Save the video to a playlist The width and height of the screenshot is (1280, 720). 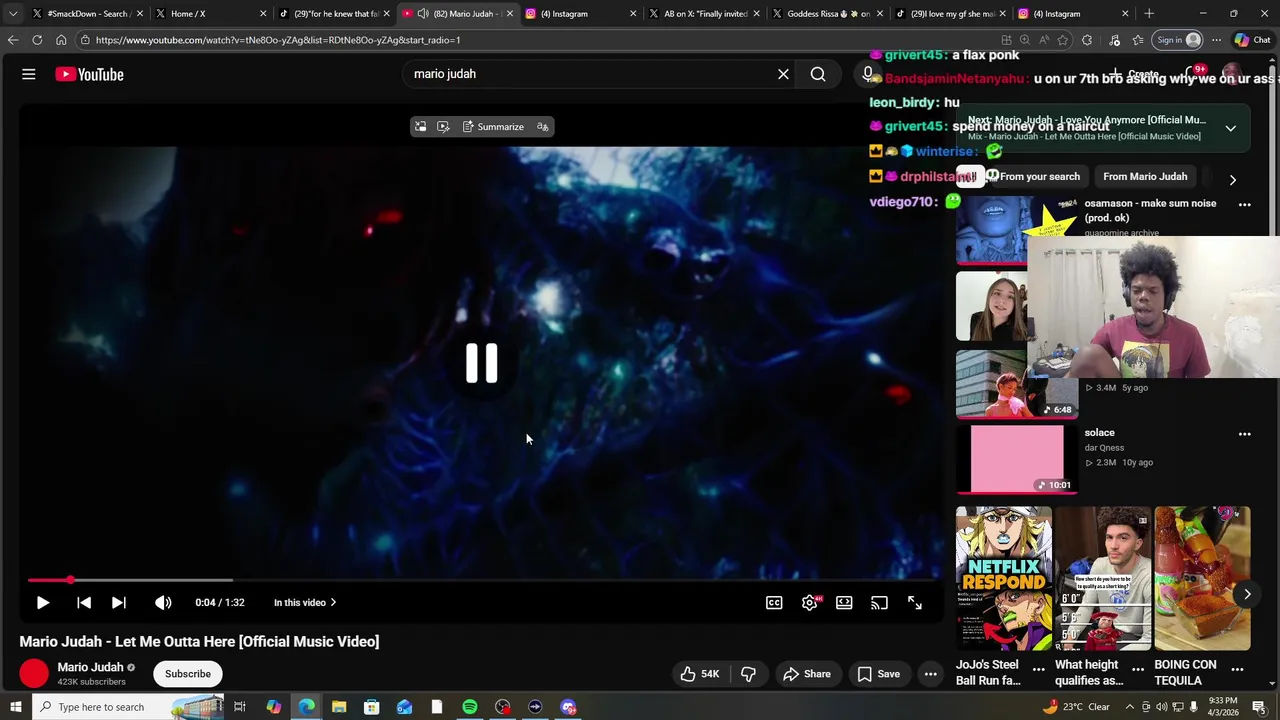(878, 674)
